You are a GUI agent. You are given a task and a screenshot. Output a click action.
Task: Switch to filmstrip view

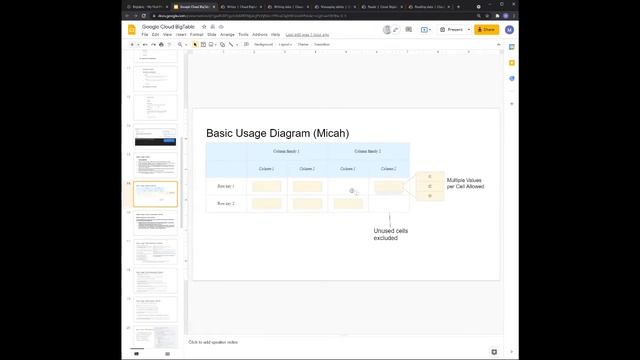[x=136, y=354]
